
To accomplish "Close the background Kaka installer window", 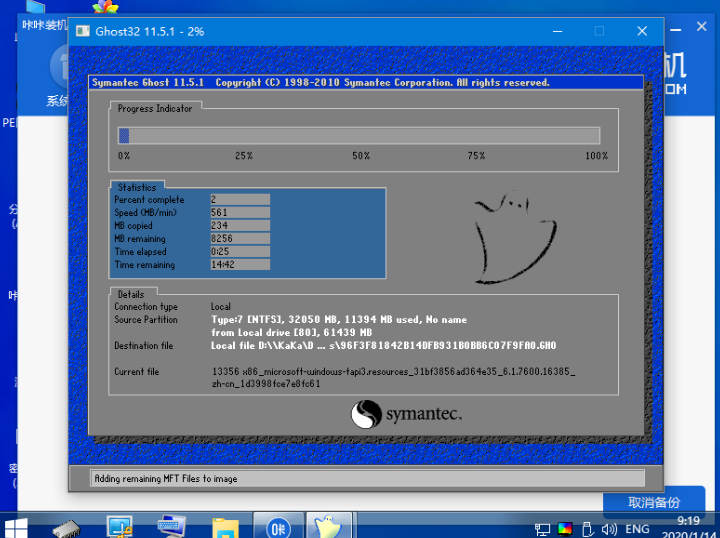I will click(701, 27).
